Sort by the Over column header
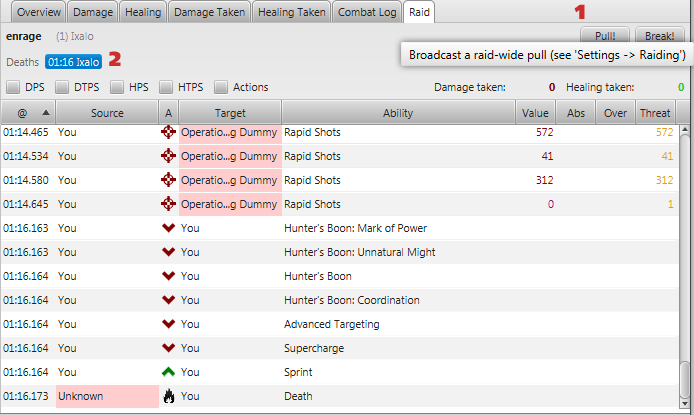694x415 pixels. tap(616, 113)
